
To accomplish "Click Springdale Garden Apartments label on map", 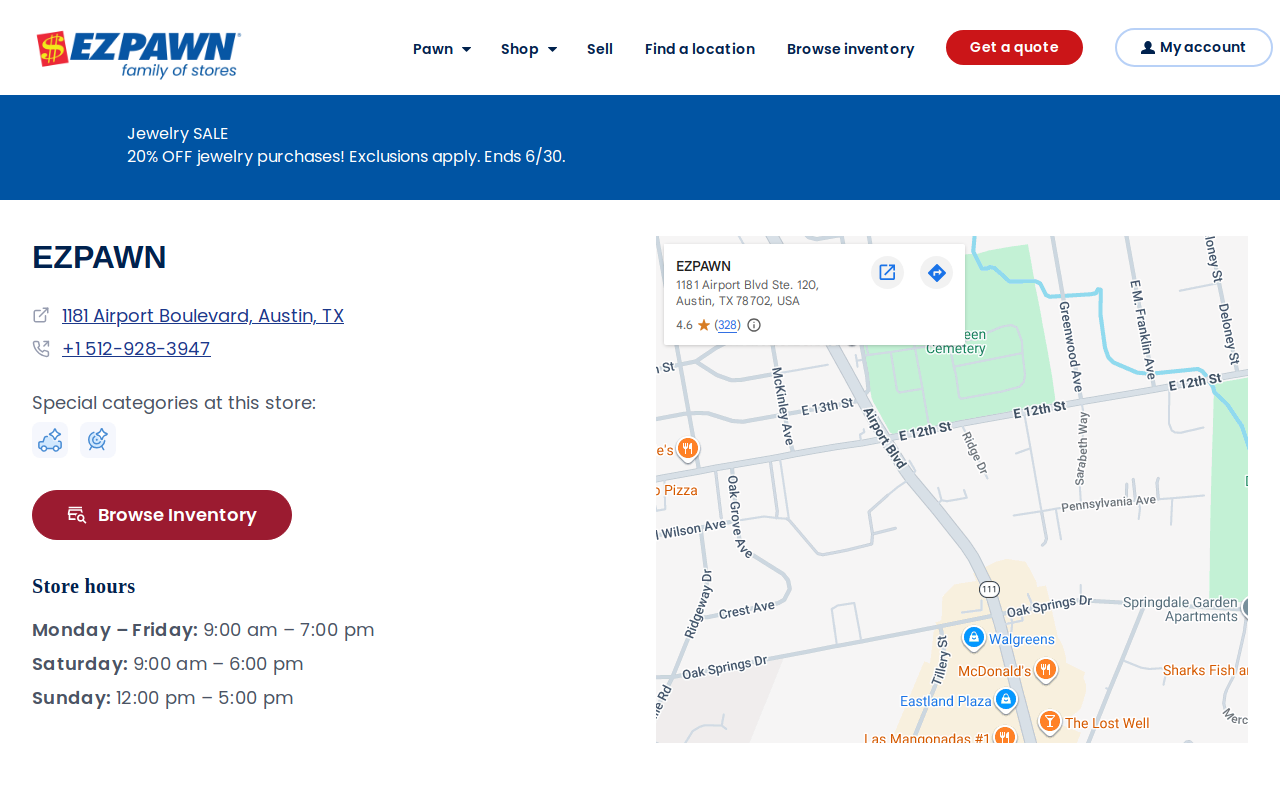I will 1180,609.
